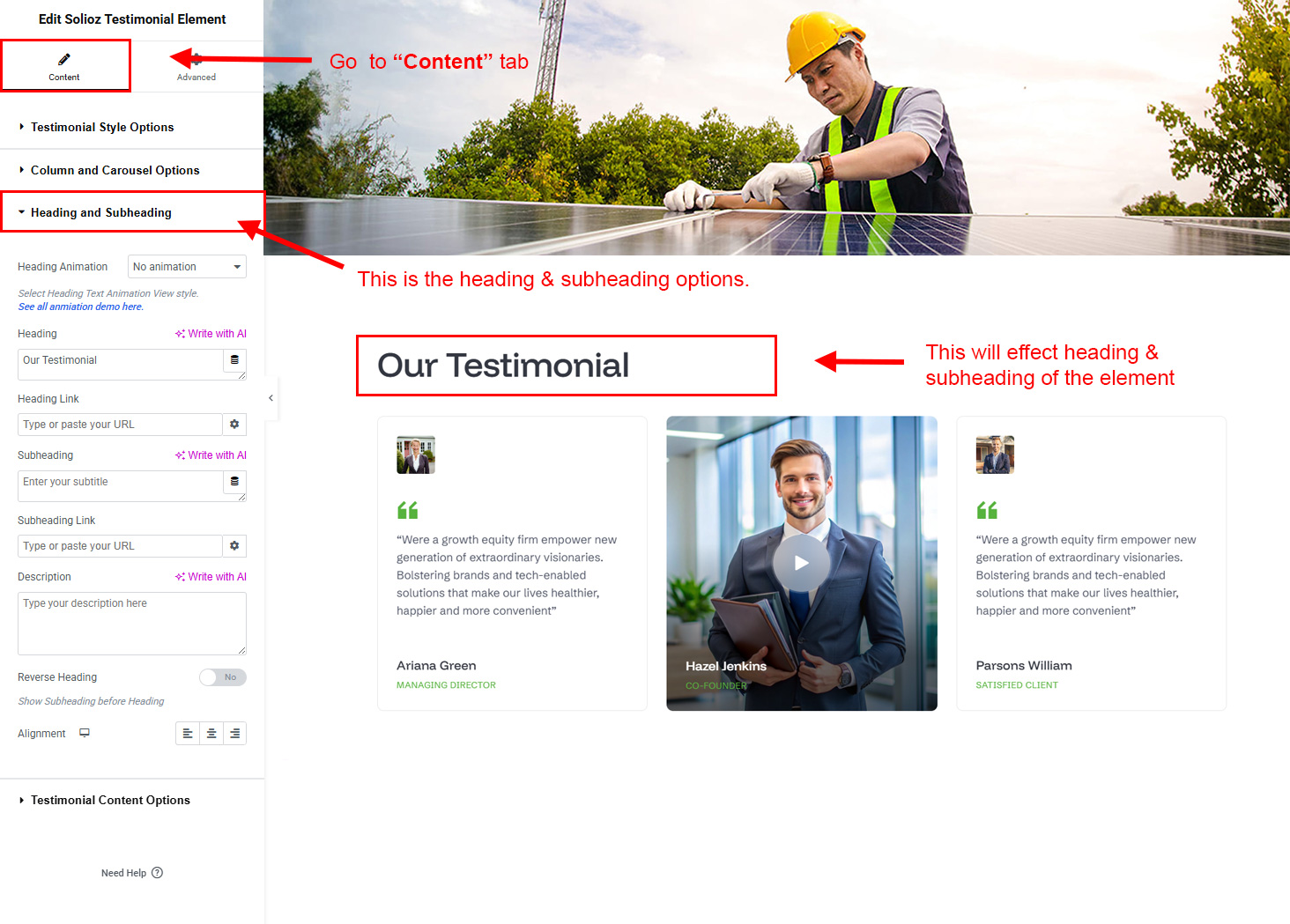
Task: Align heading to the left
Action: click(x=188, y=734)
